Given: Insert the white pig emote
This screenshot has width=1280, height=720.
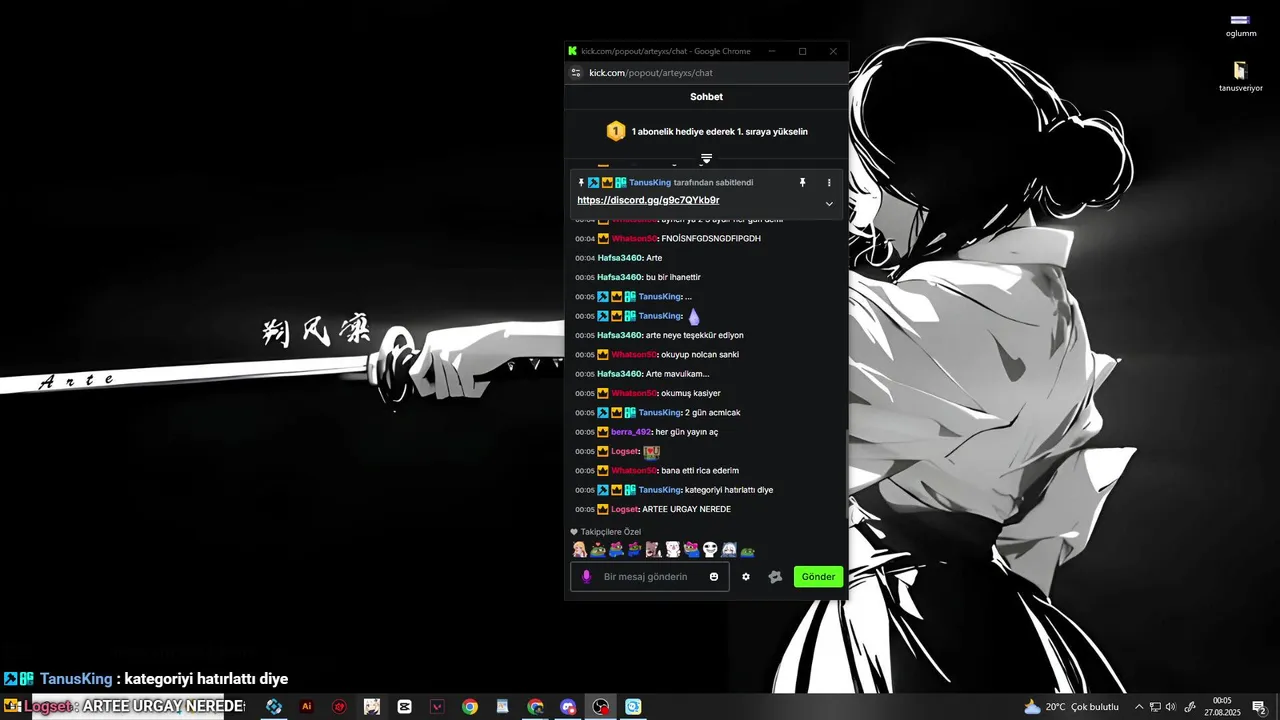Looking at the screenshot, I should pyautogui.click(x=672, y=550).
